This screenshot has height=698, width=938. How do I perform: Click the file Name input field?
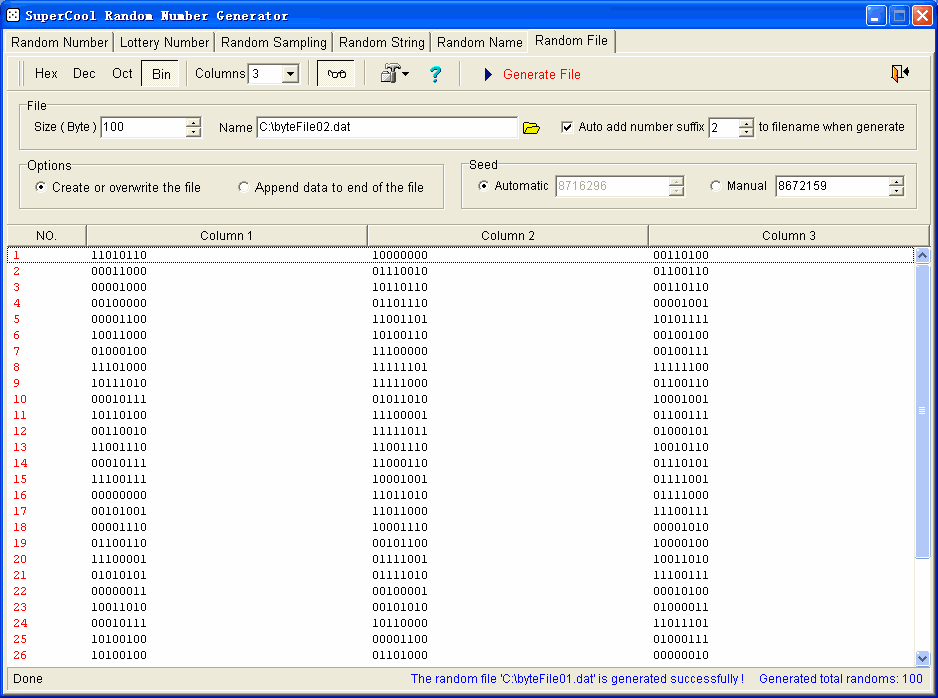[386, 127]
